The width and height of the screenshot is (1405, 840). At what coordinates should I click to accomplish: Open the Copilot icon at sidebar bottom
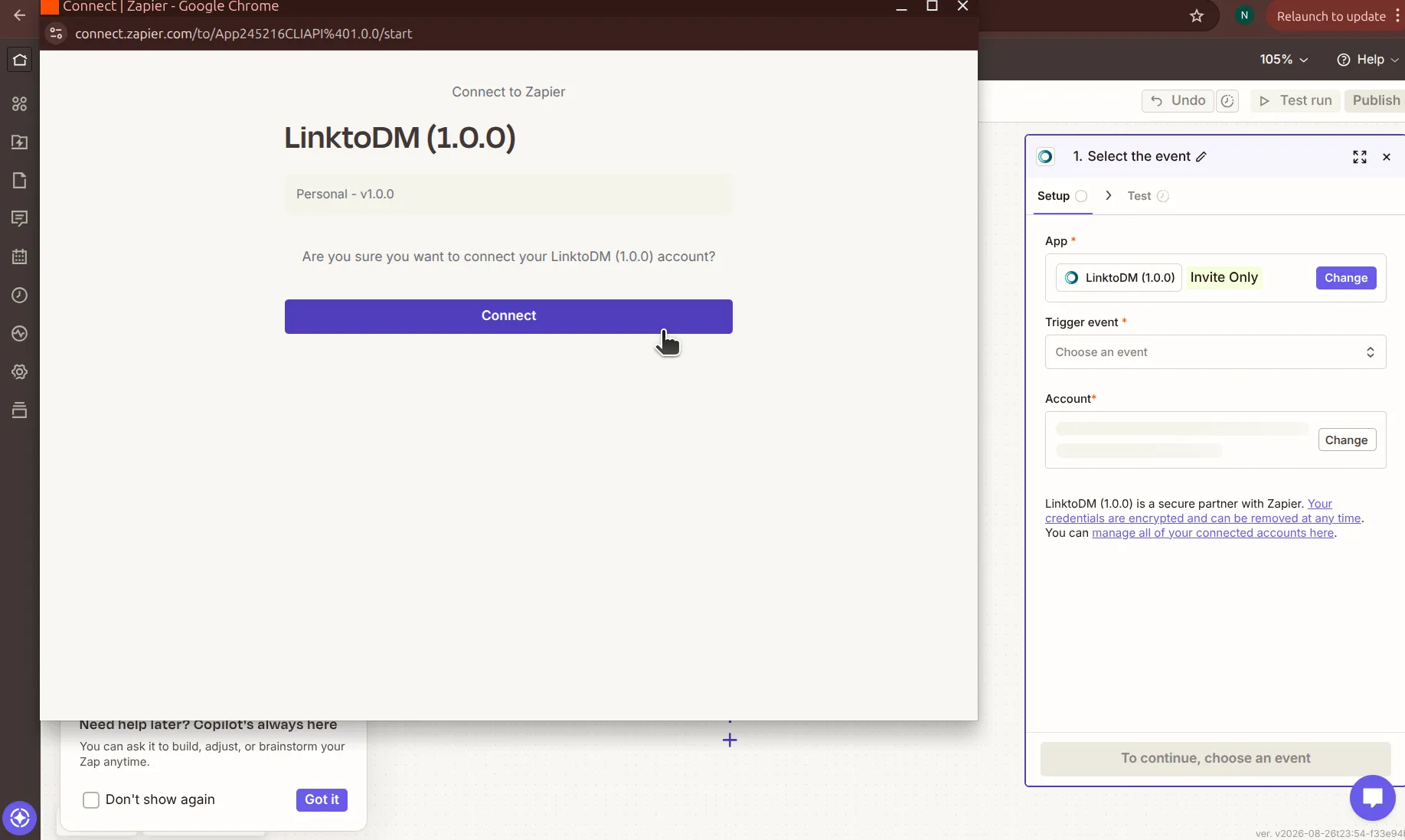(20, 818)
